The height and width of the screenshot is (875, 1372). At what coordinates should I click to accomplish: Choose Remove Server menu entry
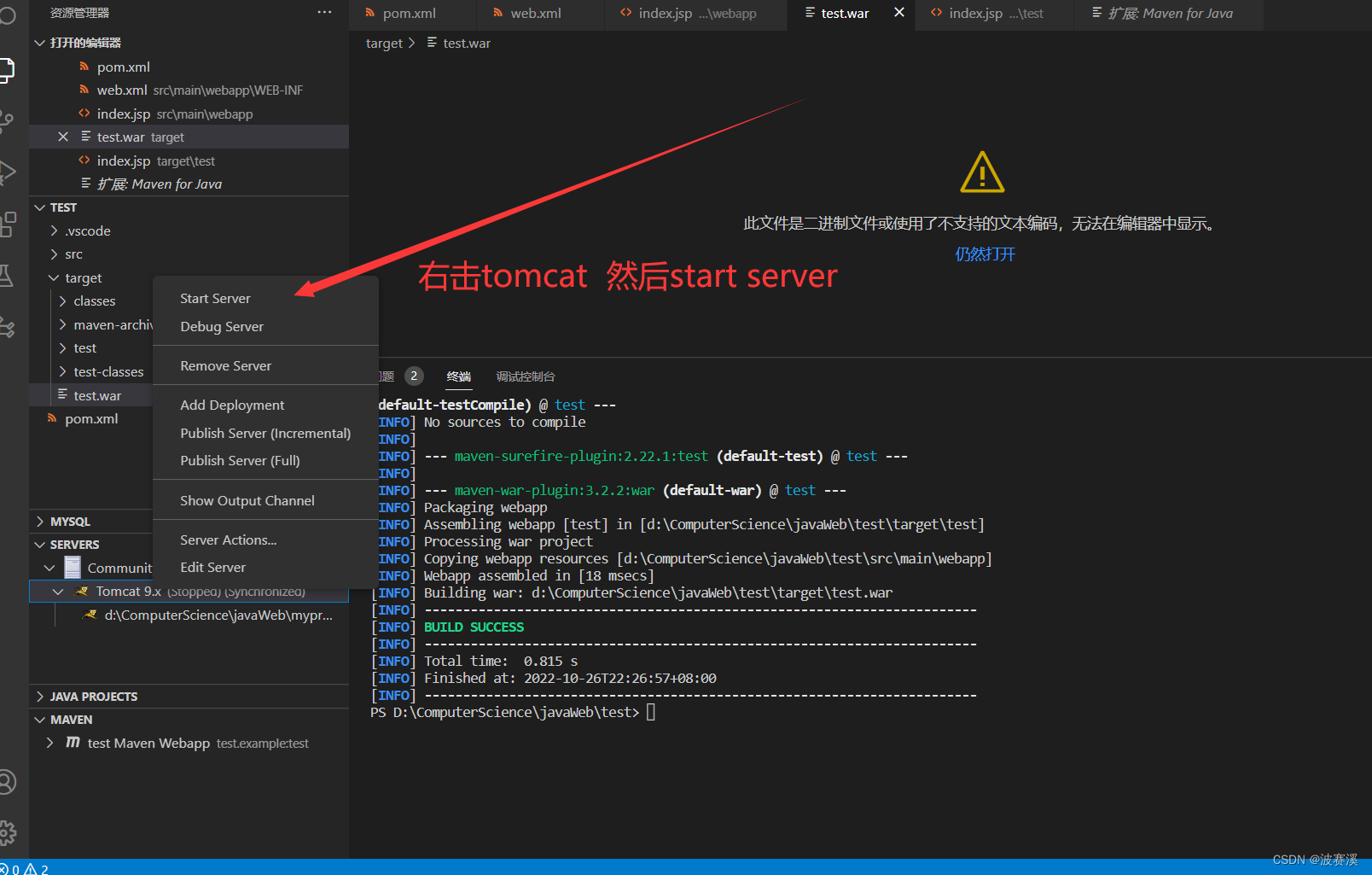tap(265, 366)
